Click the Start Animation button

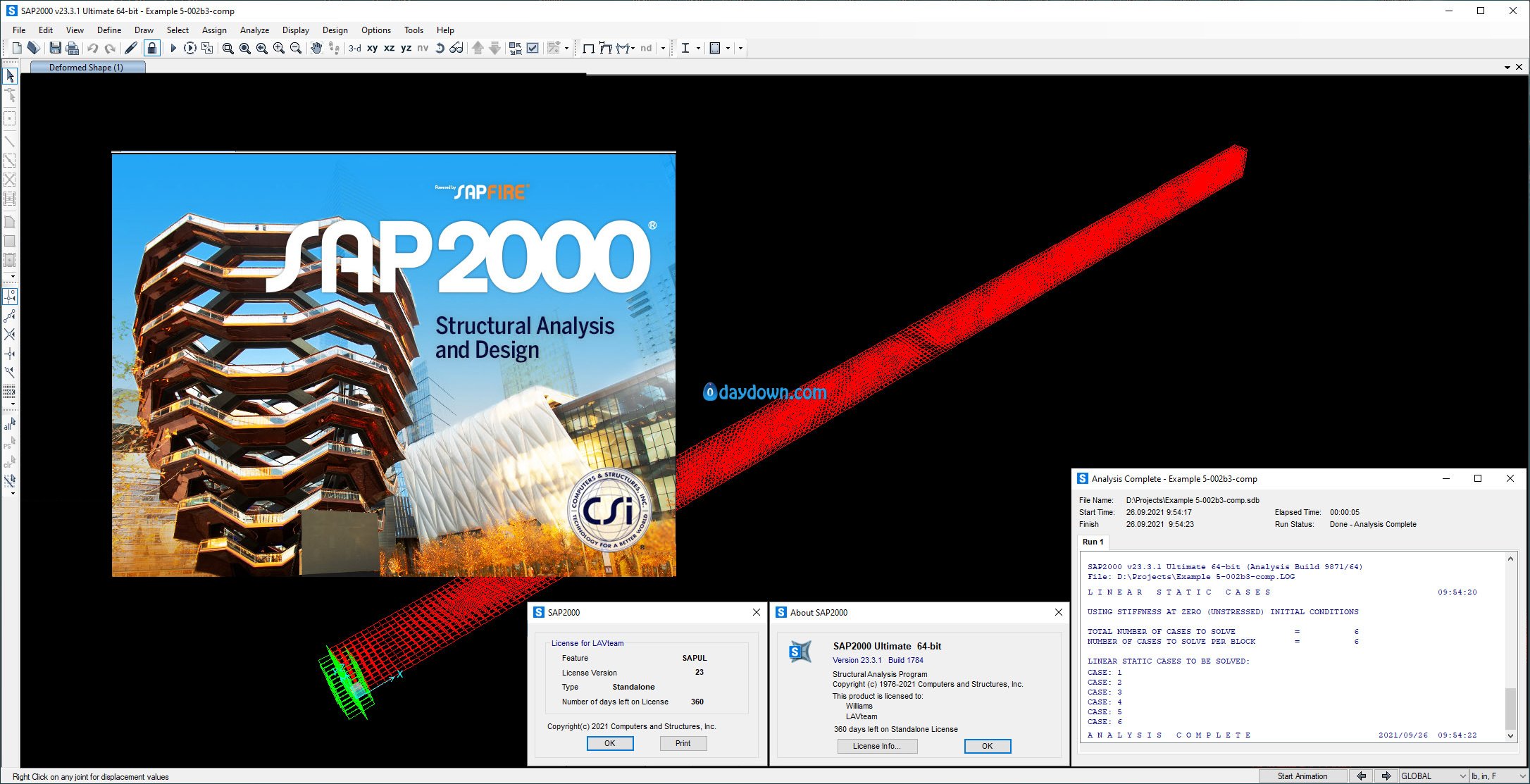tap(1302, 776)
